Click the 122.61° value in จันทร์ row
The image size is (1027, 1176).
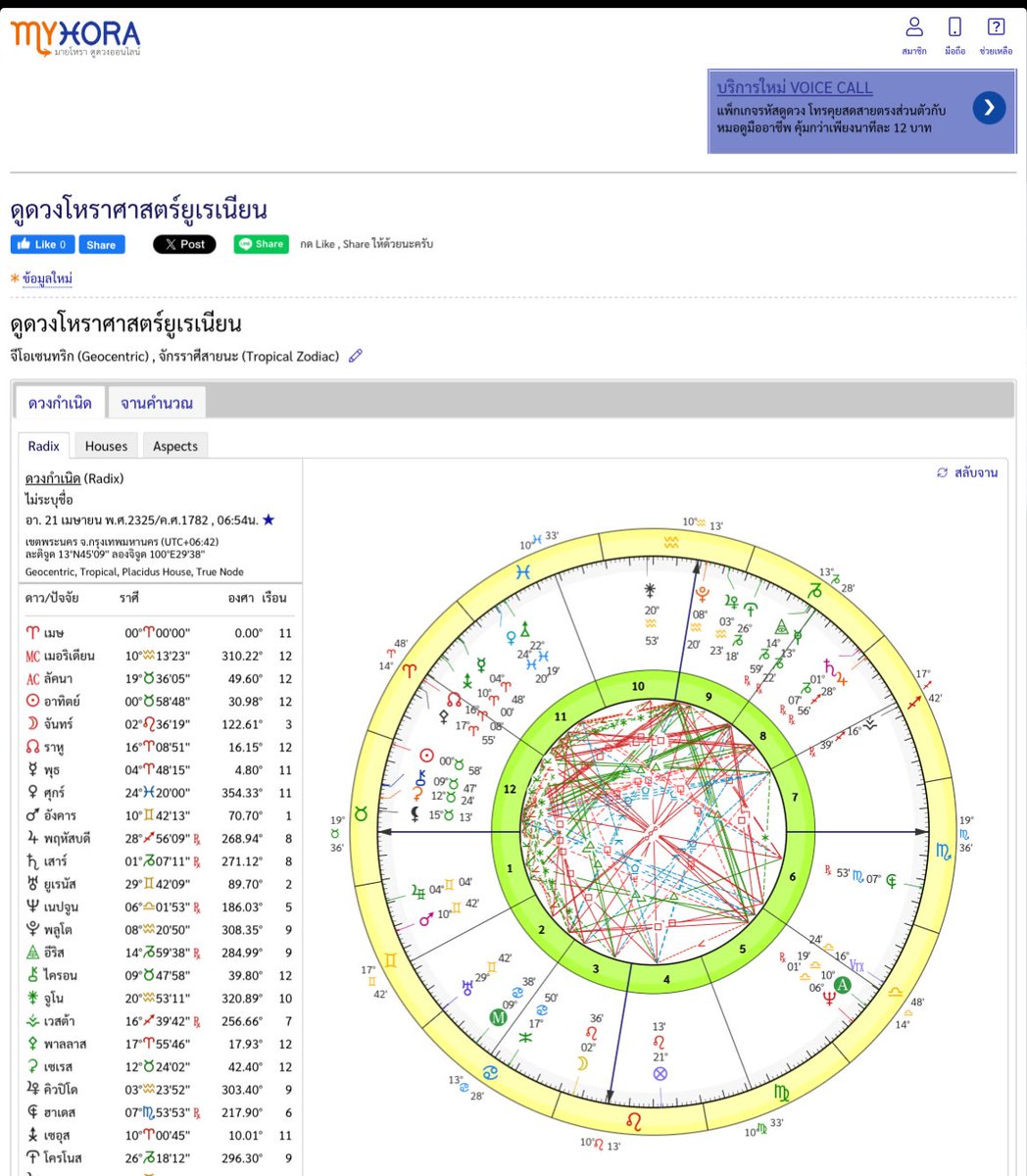(x=242, y=724)
